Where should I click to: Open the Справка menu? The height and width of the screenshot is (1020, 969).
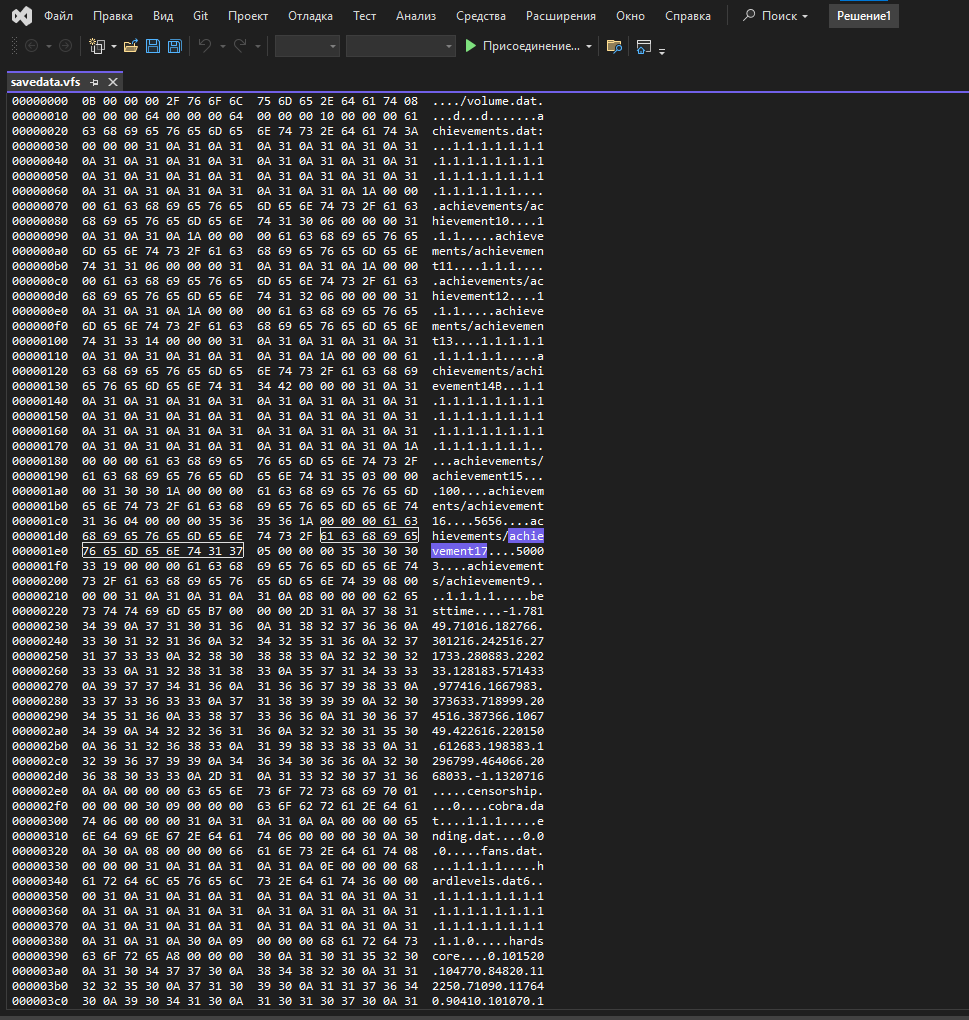(687, 16)
